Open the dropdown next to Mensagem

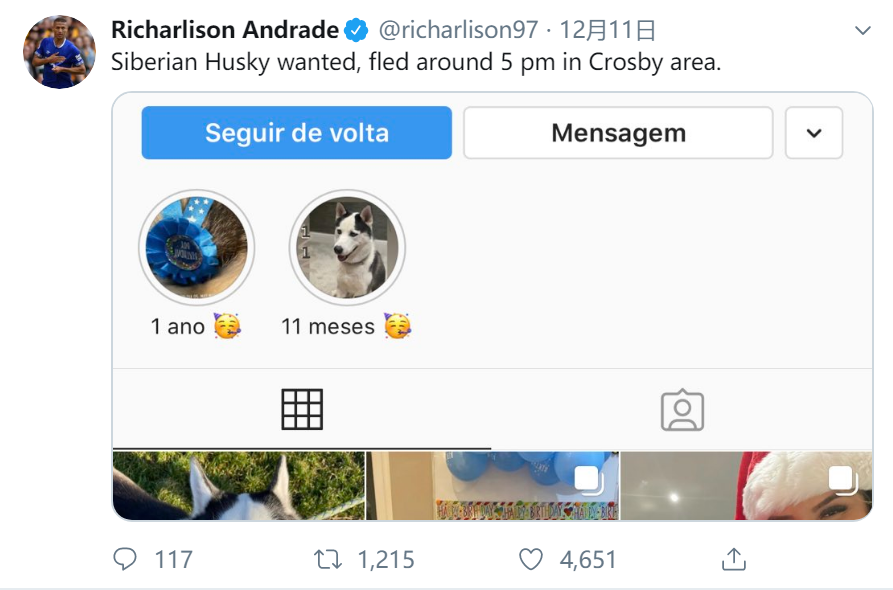(814, 133)
